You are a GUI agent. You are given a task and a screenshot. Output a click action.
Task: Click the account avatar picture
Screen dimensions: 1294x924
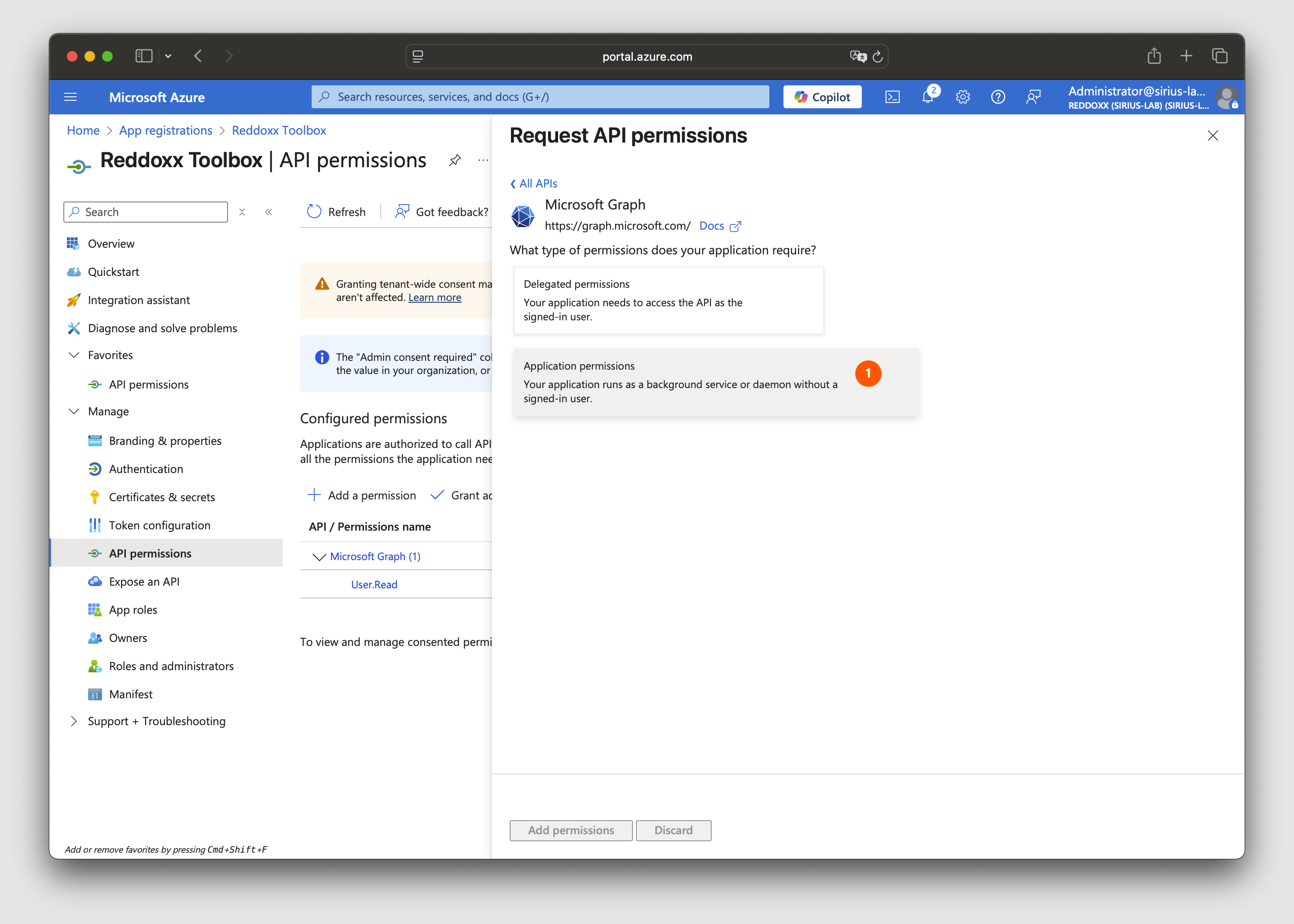pos(1227,97)
